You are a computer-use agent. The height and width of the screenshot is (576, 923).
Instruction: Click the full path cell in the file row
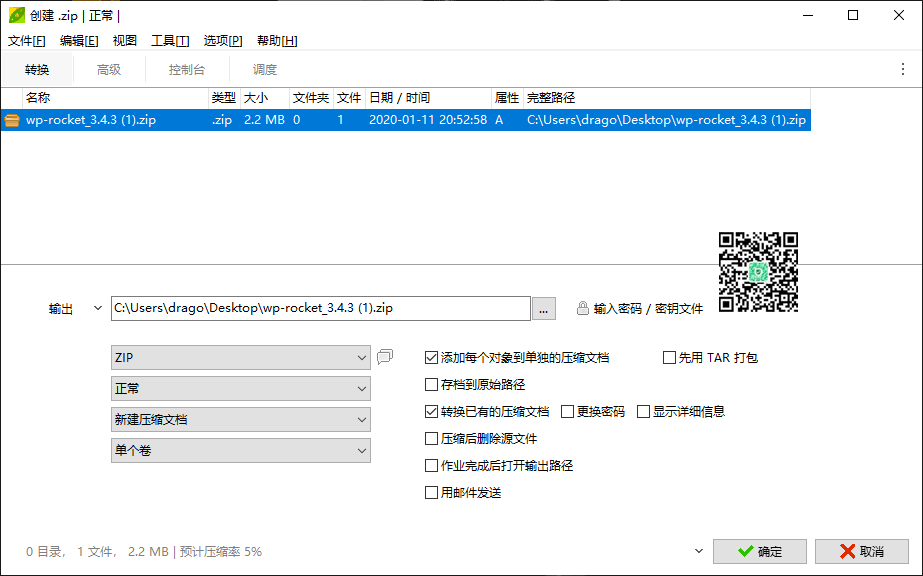tap(666, 120)
